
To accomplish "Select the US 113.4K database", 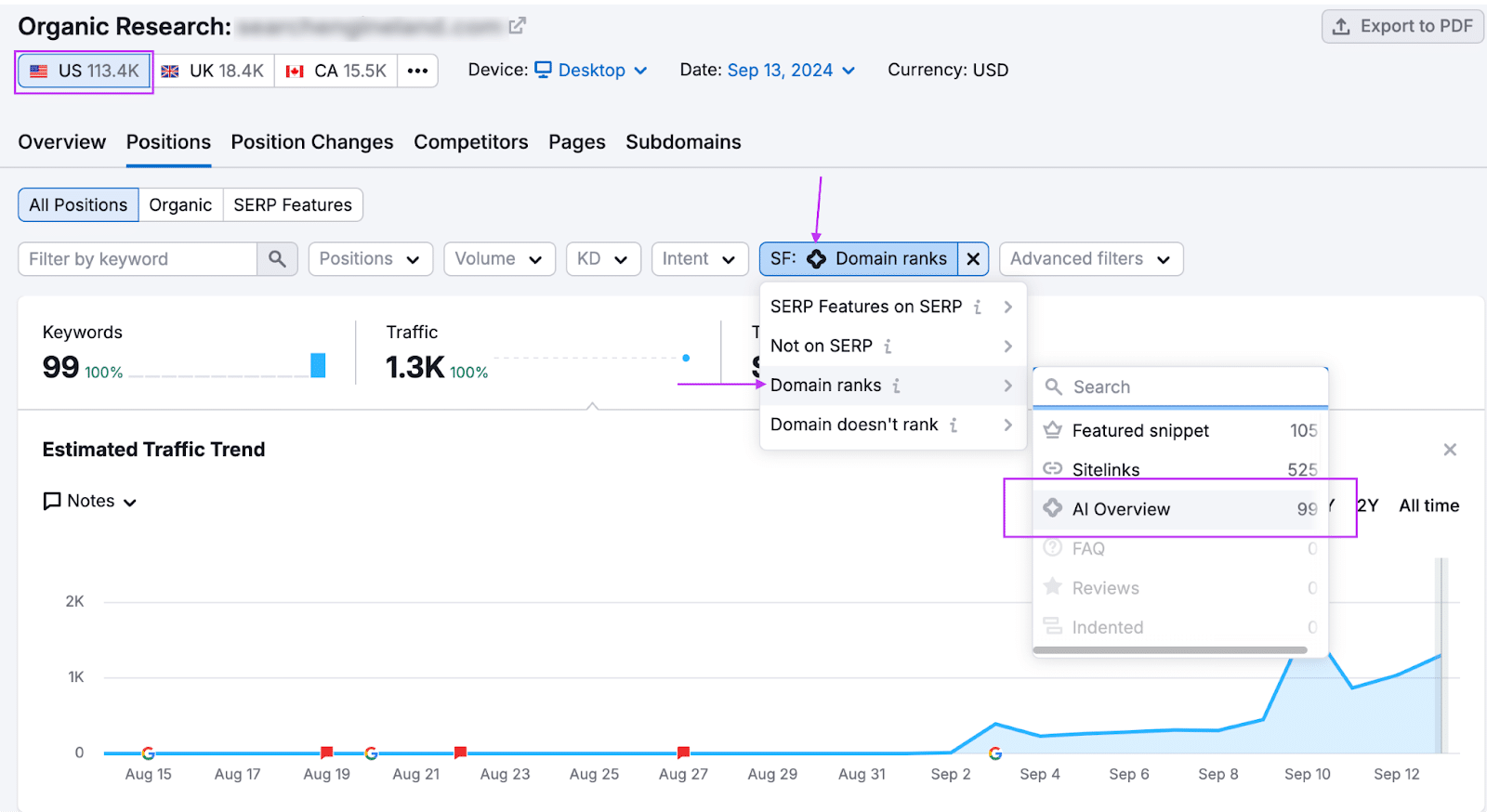I will [85, 71].
